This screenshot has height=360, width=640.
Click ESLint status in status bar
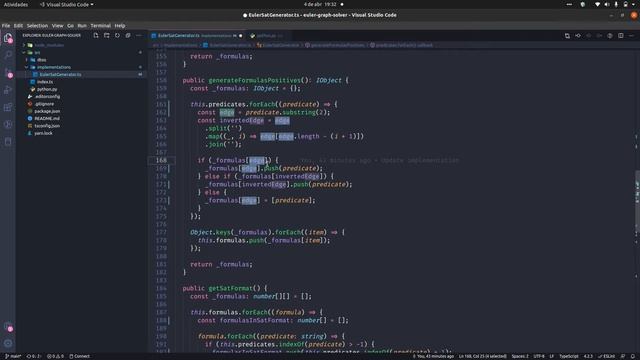click(607, 356)
